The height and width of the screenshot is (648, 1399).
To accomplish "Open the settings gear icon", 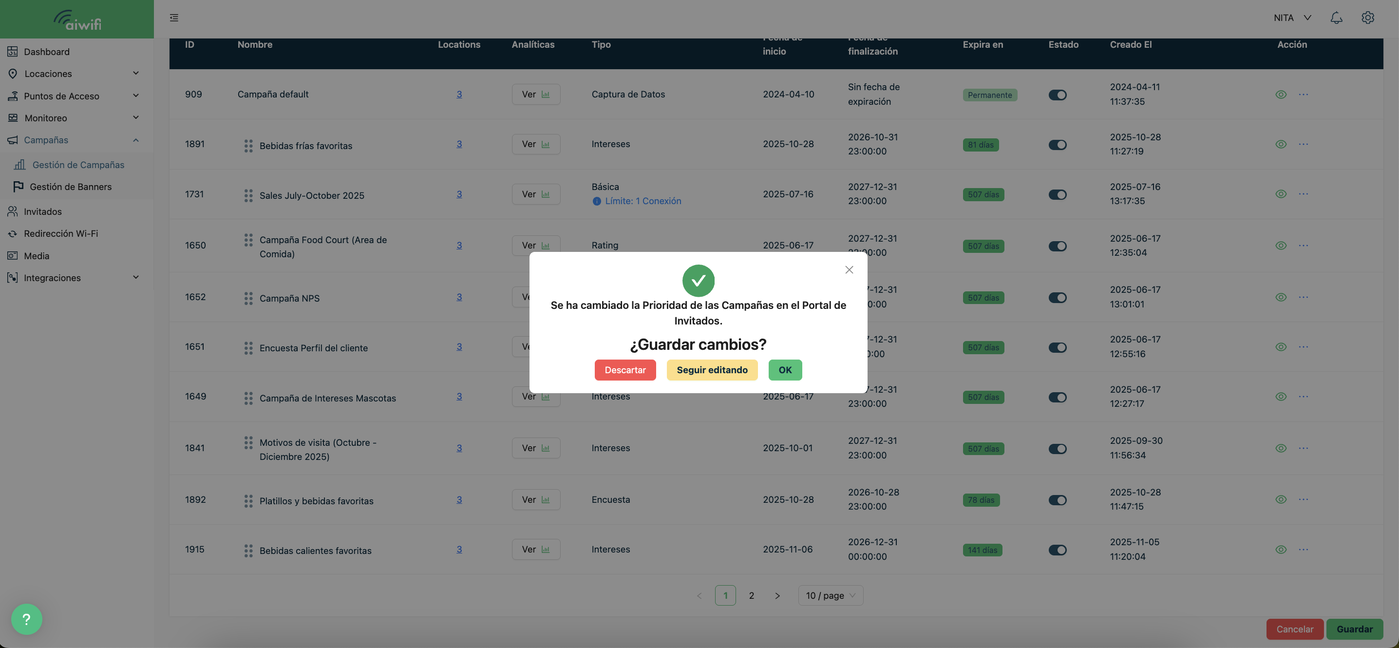I will click(1367, 18).
